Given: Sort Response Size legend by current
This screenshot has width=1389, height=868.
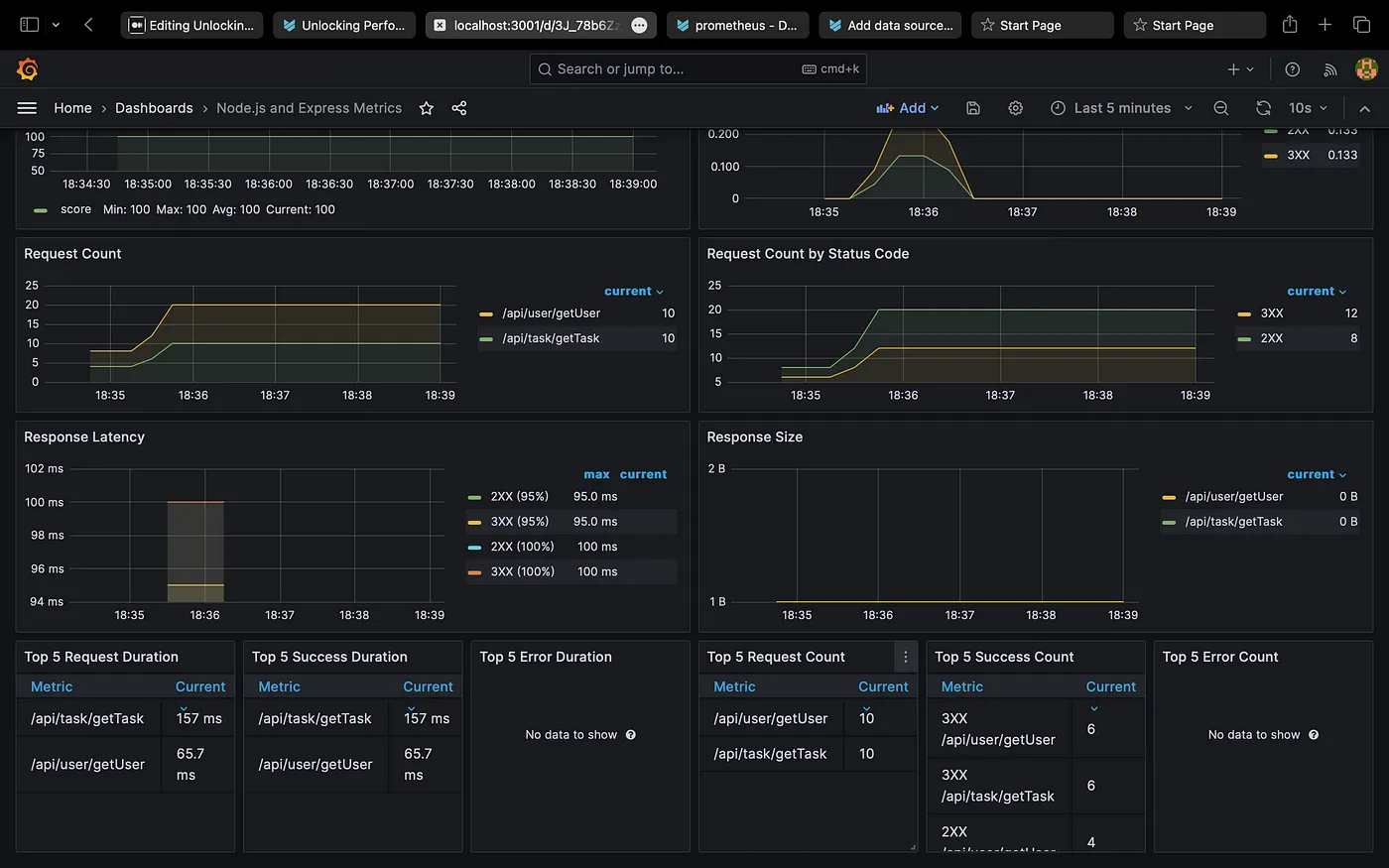Looking at the screenshot, I should click(x=1317, y=475).
